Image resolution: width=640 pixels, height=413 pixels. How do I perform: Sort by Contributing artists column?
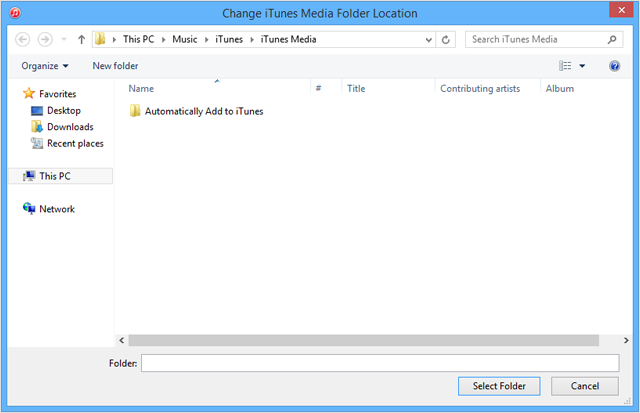(x=480, y=89)
